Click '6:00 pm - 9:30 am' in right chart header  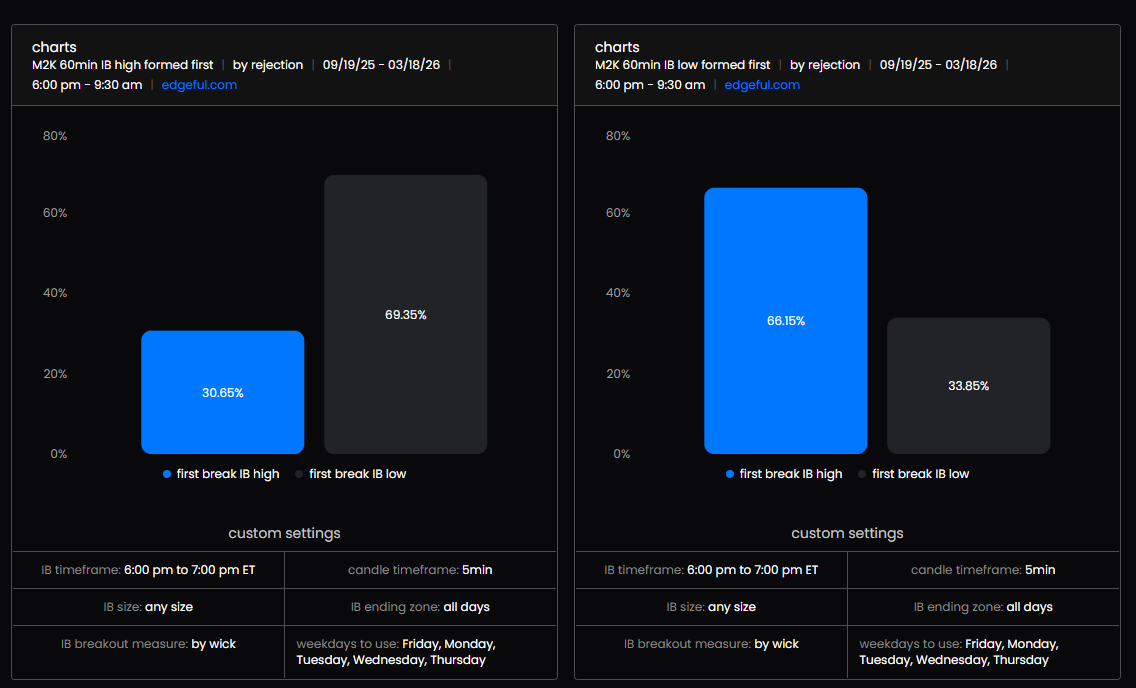pos(650,85)
